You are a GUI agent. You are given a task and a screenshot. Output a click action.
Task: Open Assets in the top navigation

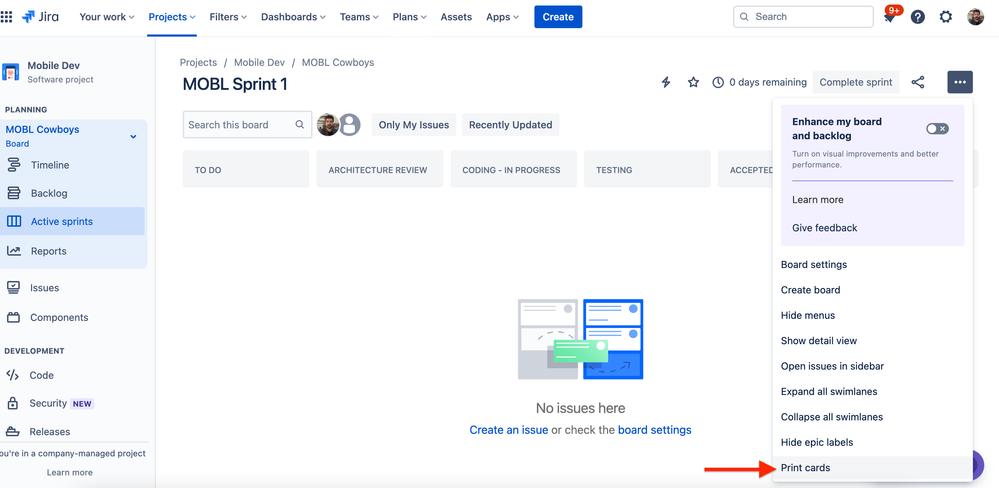pos(456,17)
